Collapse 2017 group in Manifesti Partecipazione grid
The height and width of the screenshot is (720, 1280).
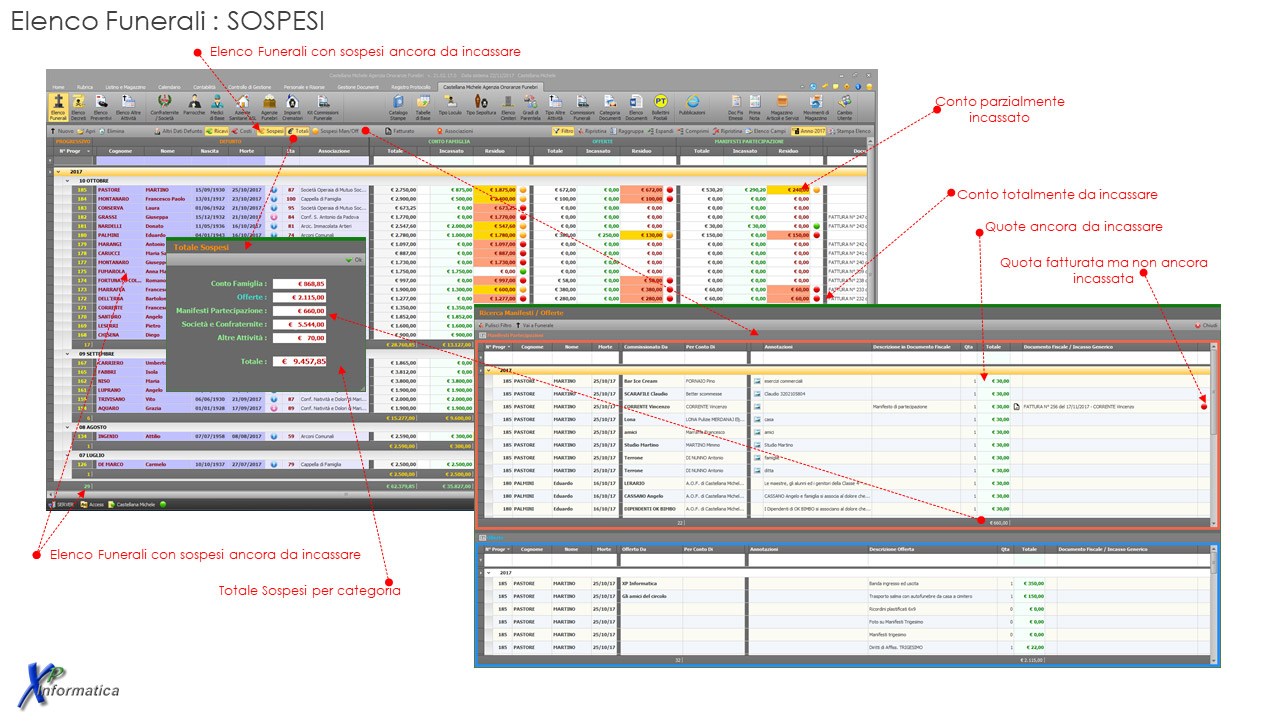(x=486, y=369)
